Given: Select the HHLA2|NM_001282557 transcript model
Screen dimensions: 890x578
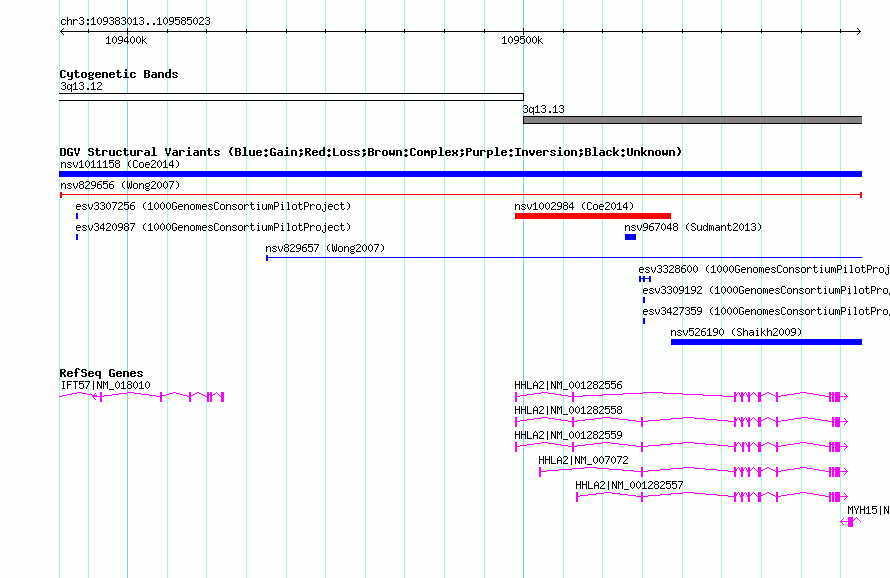Looking at the screenshot, I should coord(712,496).
